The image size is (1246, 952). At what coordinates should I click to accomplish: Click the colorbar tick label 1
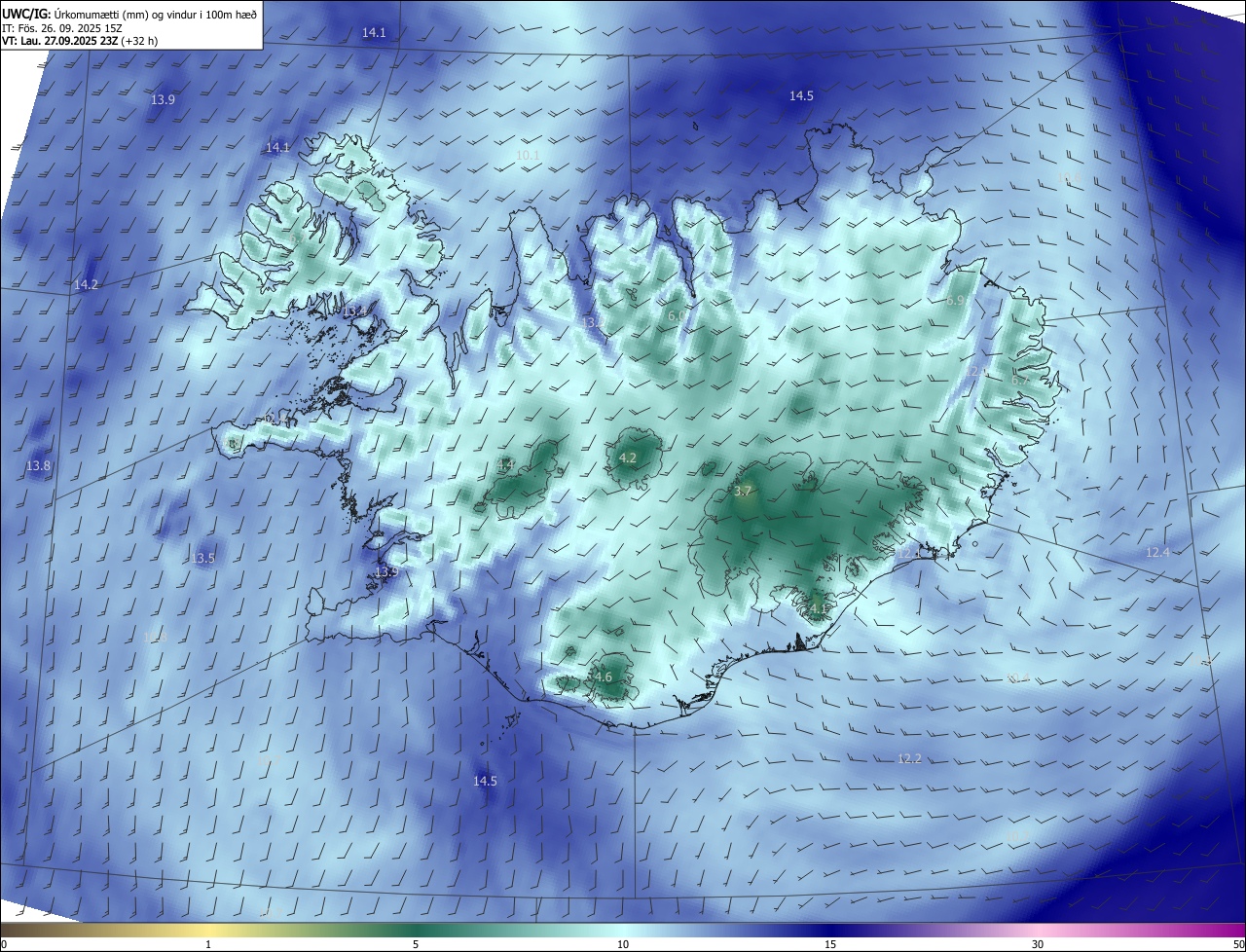coord(208,944)
